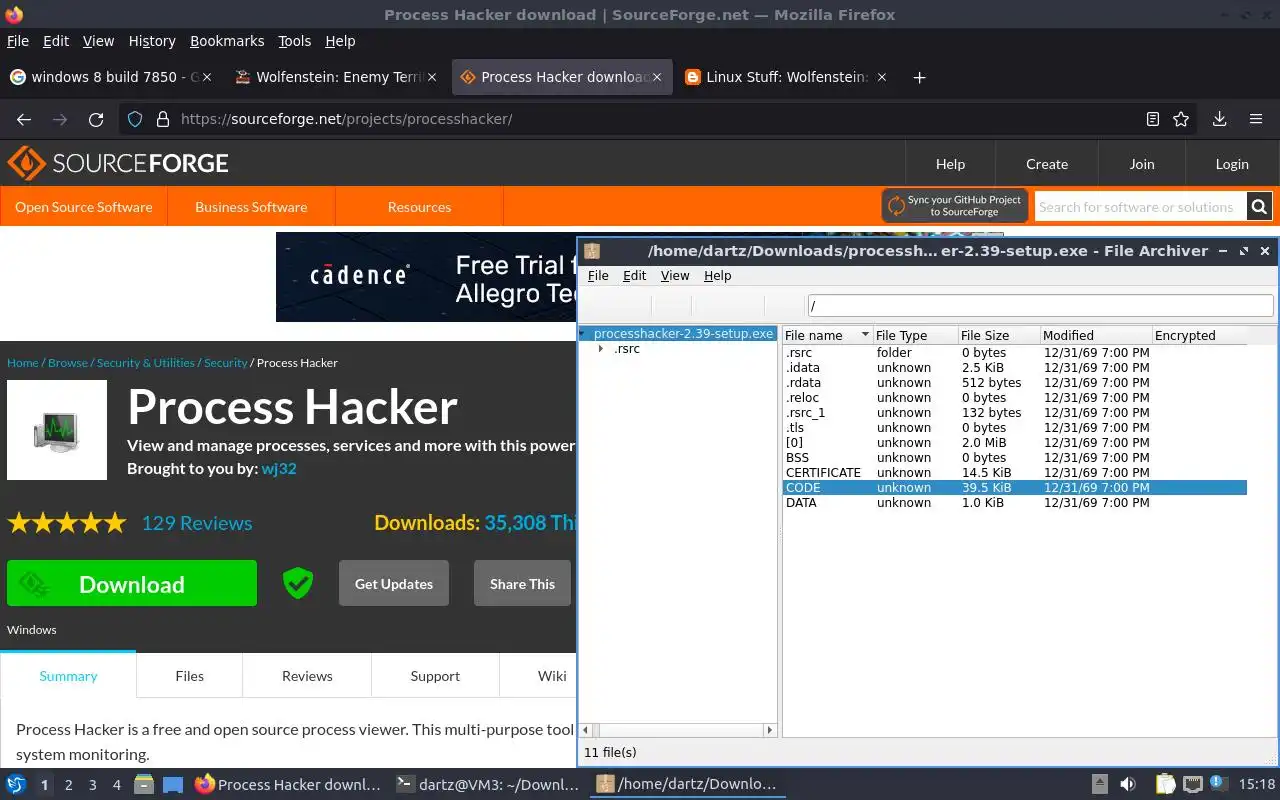This screenshot has height=800, width=1280.
Task: Switch to the Wolfenstein: Enemy Territory tab
Action: (x=337, y=77)
